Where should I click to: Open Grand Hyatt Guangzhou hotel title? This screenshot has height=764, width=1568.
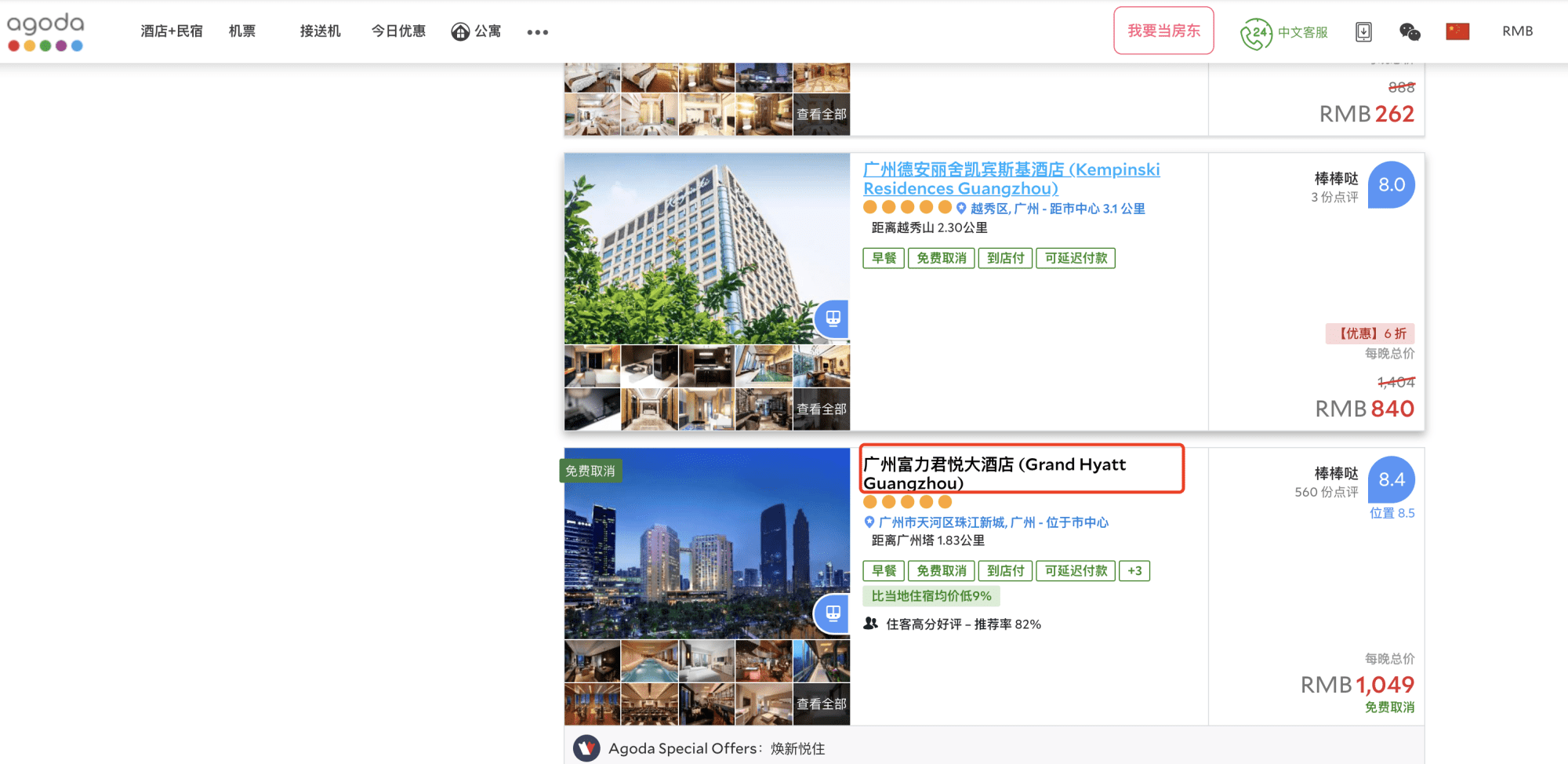[994, 474]
